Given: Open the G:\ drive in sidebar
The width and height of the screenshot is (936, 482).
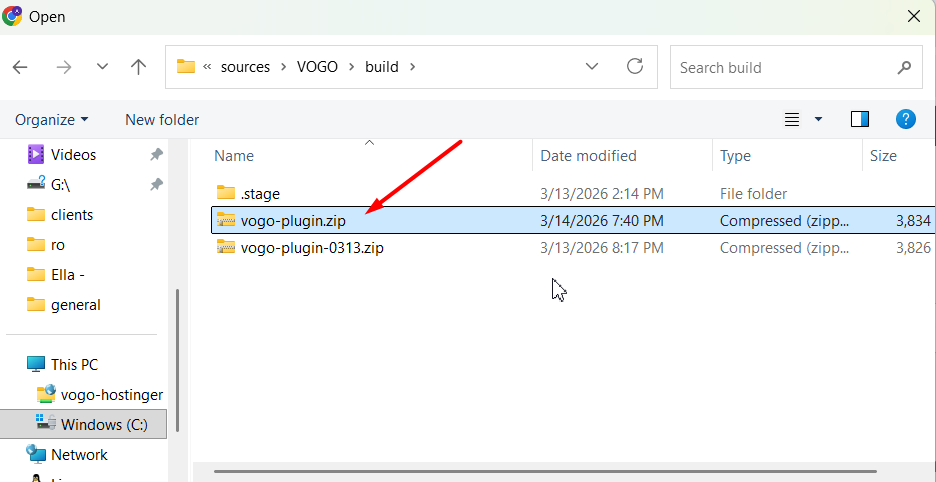Looking at the screenshot, I should [60, 185].
